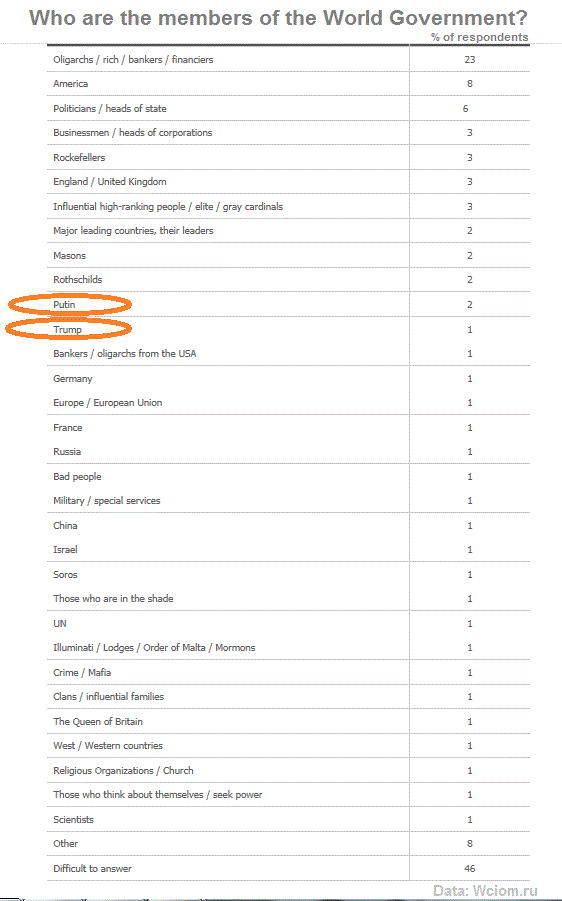Click the Difficult to answer row
The height and width of the screenshot is (901, 562).
tap(288, 868)
